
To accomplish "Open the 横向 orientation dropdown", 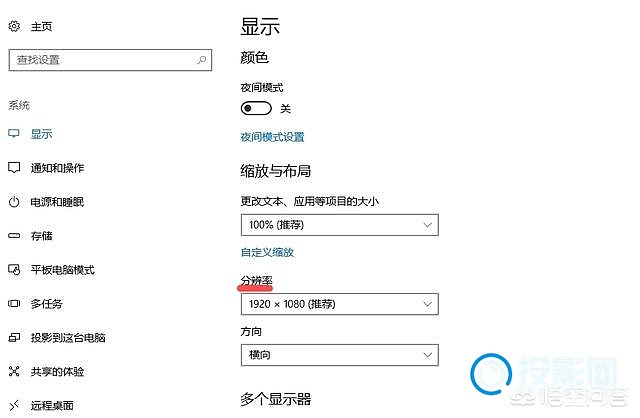I will pyautogui.click(x=340, y=355).
